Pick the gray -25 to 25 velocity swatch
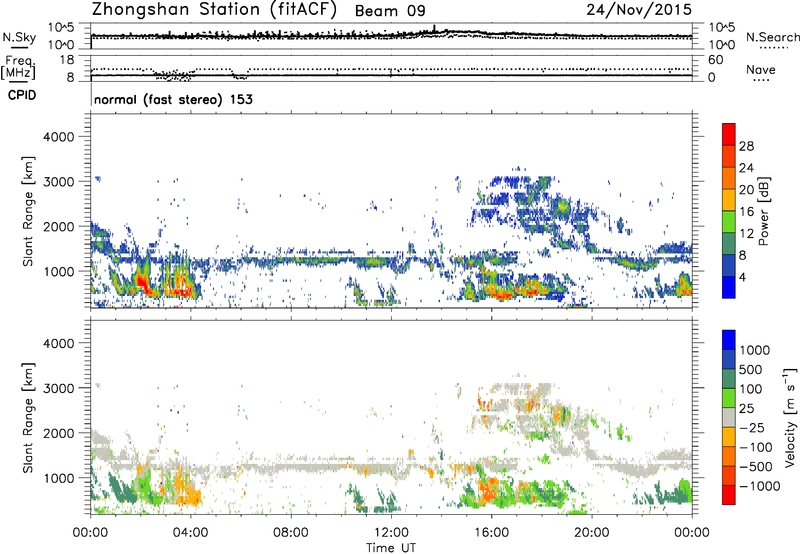800x554 pixels. click(729, 417)
